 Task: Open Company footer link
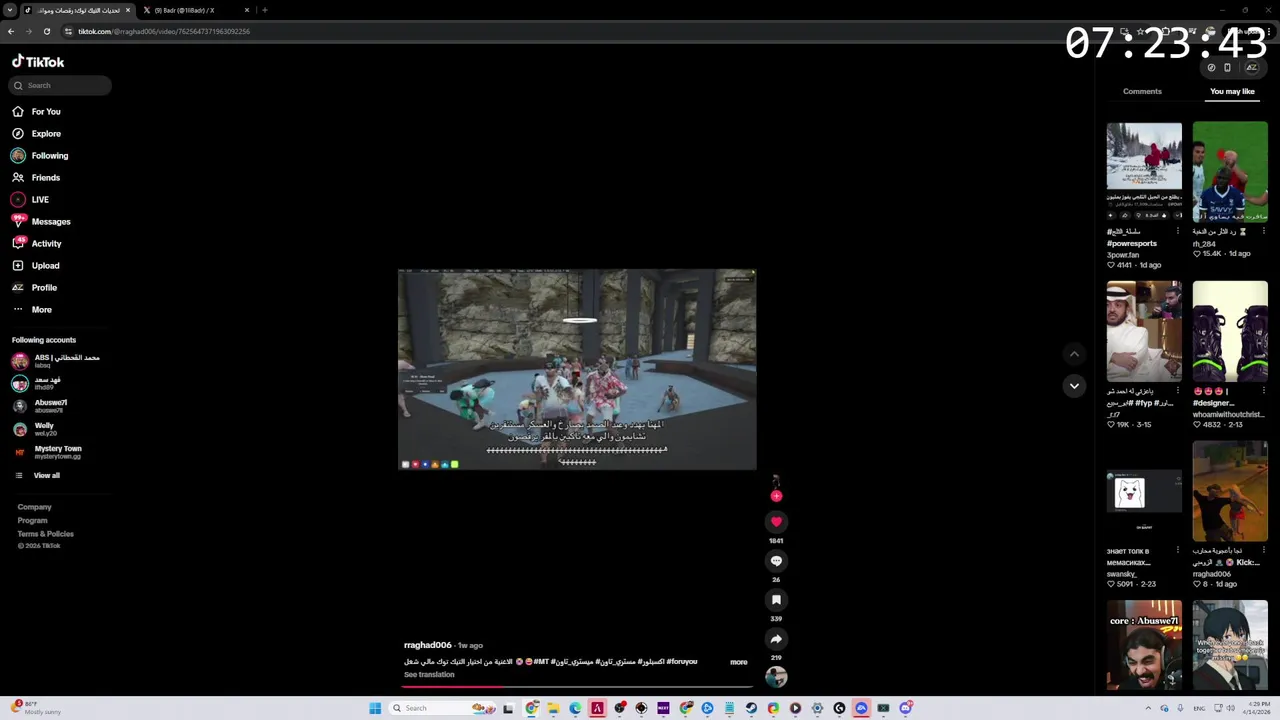coord(34,507)
